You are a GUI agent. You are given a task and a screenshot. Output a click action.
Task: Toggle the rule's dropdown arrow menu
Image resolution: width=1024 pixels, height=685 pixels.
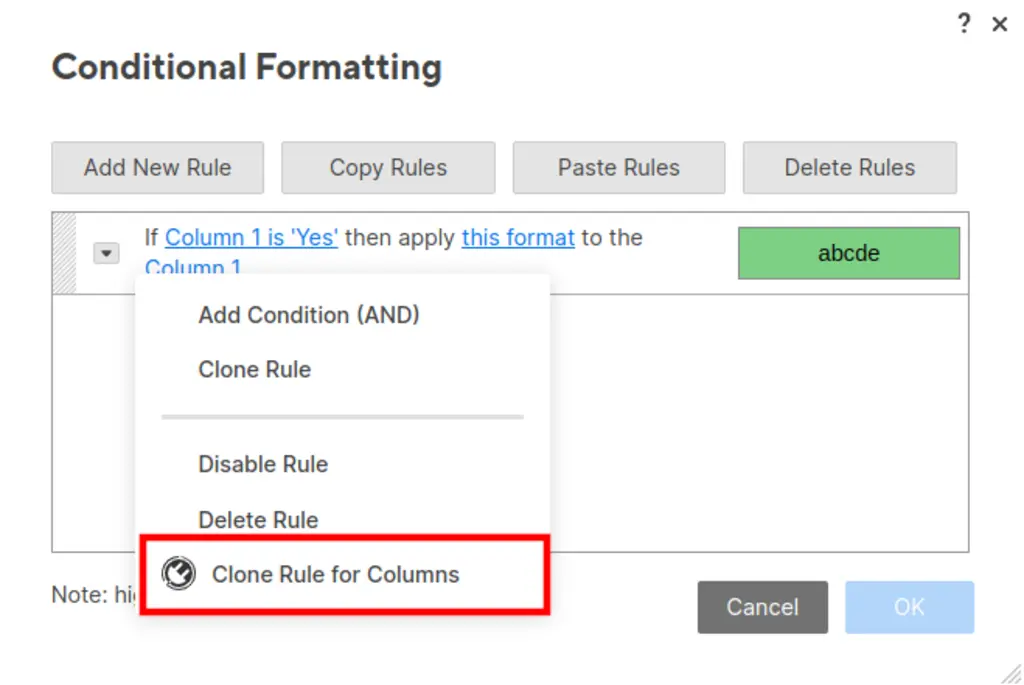click(106, 254)
